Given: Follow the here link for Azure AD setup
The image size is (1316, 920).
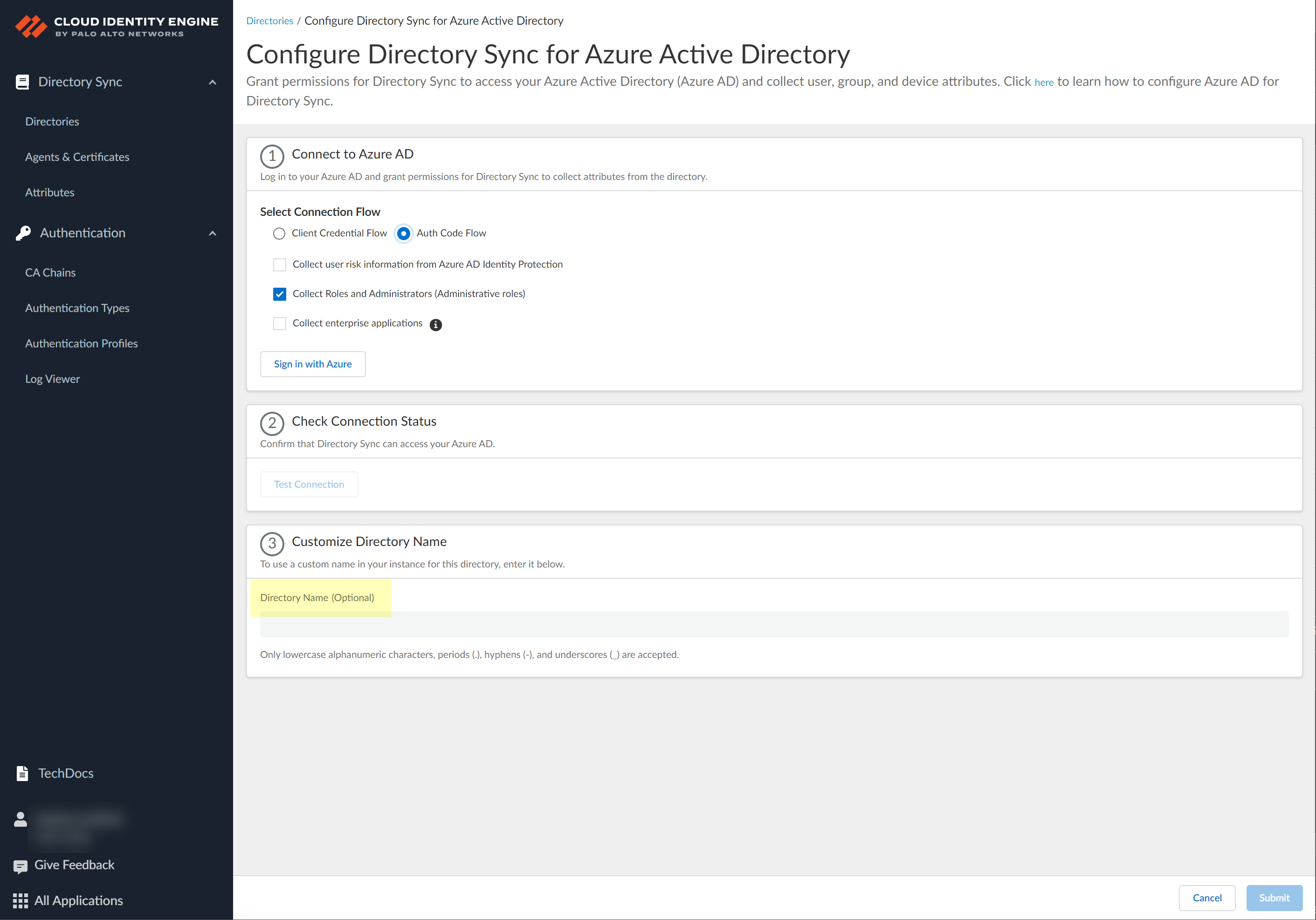Looking at the screenshot, I should click(1044, 82).
